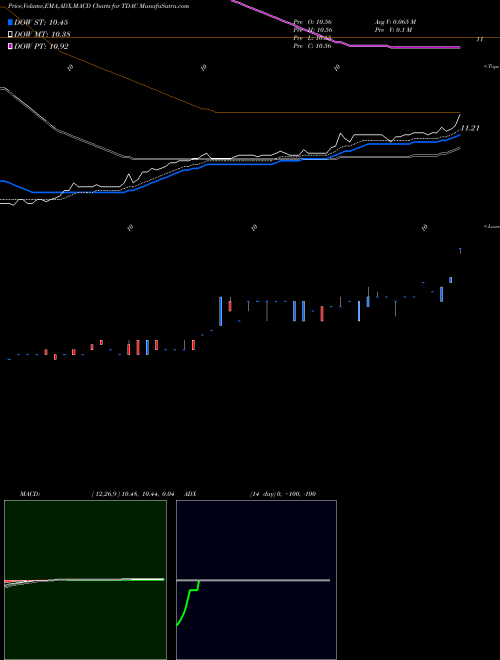Click the 'Pre O: 10.36' value
The height and width of the screenshot is (660, 500).
313,22
